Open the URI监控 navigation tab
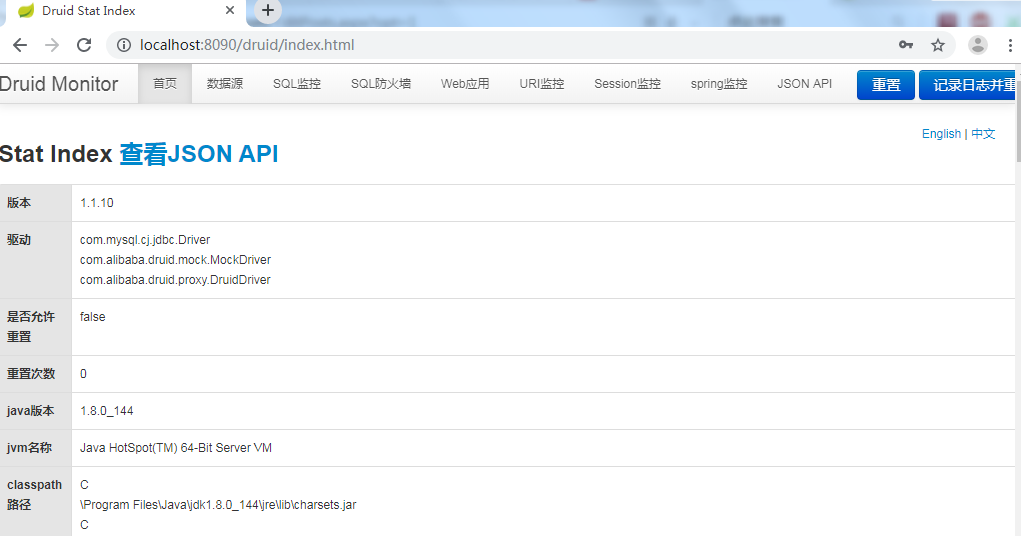The image size is (1021, 536). [542, 83]
